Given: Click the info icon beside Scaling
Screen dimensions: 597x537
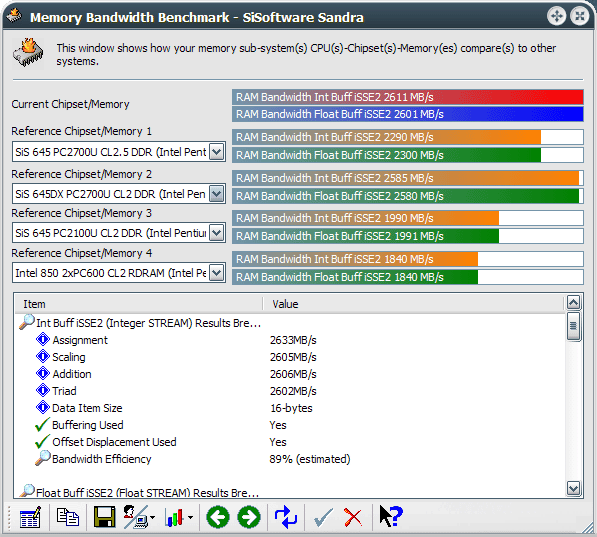Looking at the screenshot, I should 43,356.
